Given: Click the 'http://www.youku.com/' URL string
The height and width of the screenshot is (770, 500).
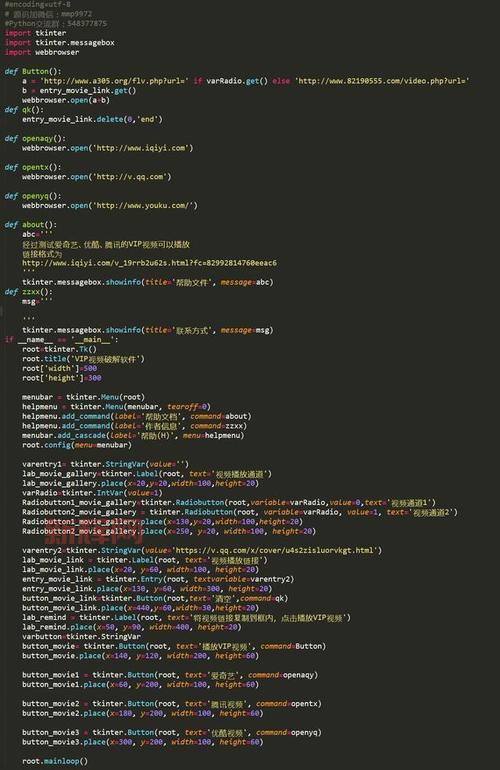Looking at the screenshot, I should click(145, 205).
